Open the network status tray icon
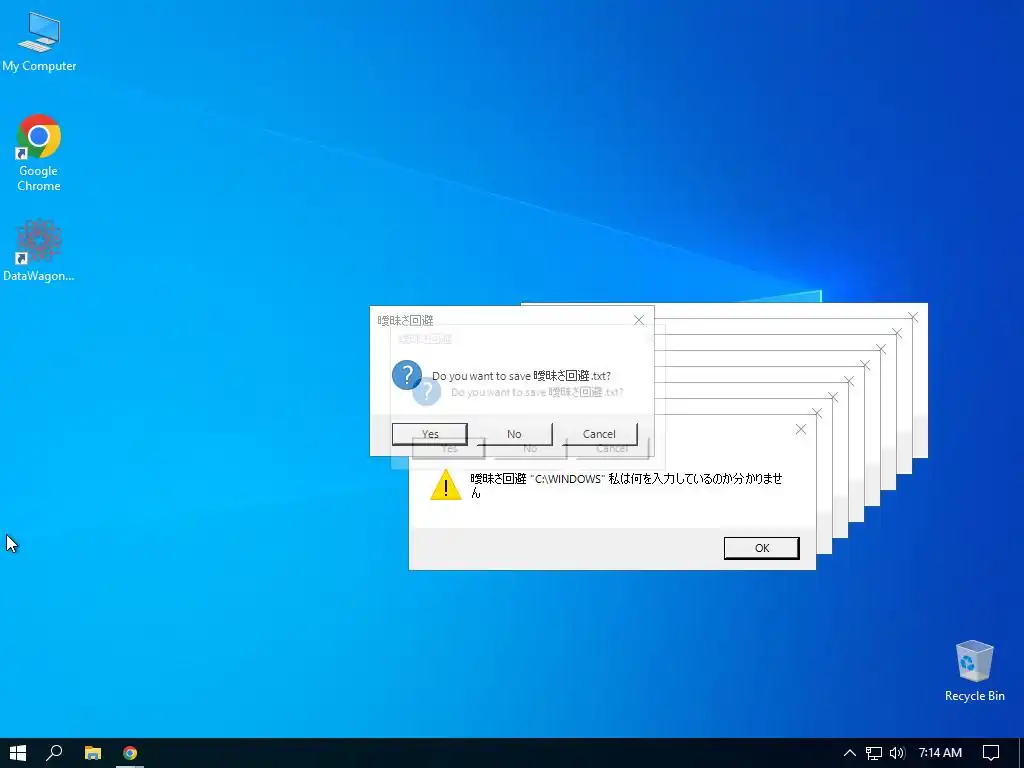The image size is (1024, 768). pyautogui.click(x=873, y=753)
